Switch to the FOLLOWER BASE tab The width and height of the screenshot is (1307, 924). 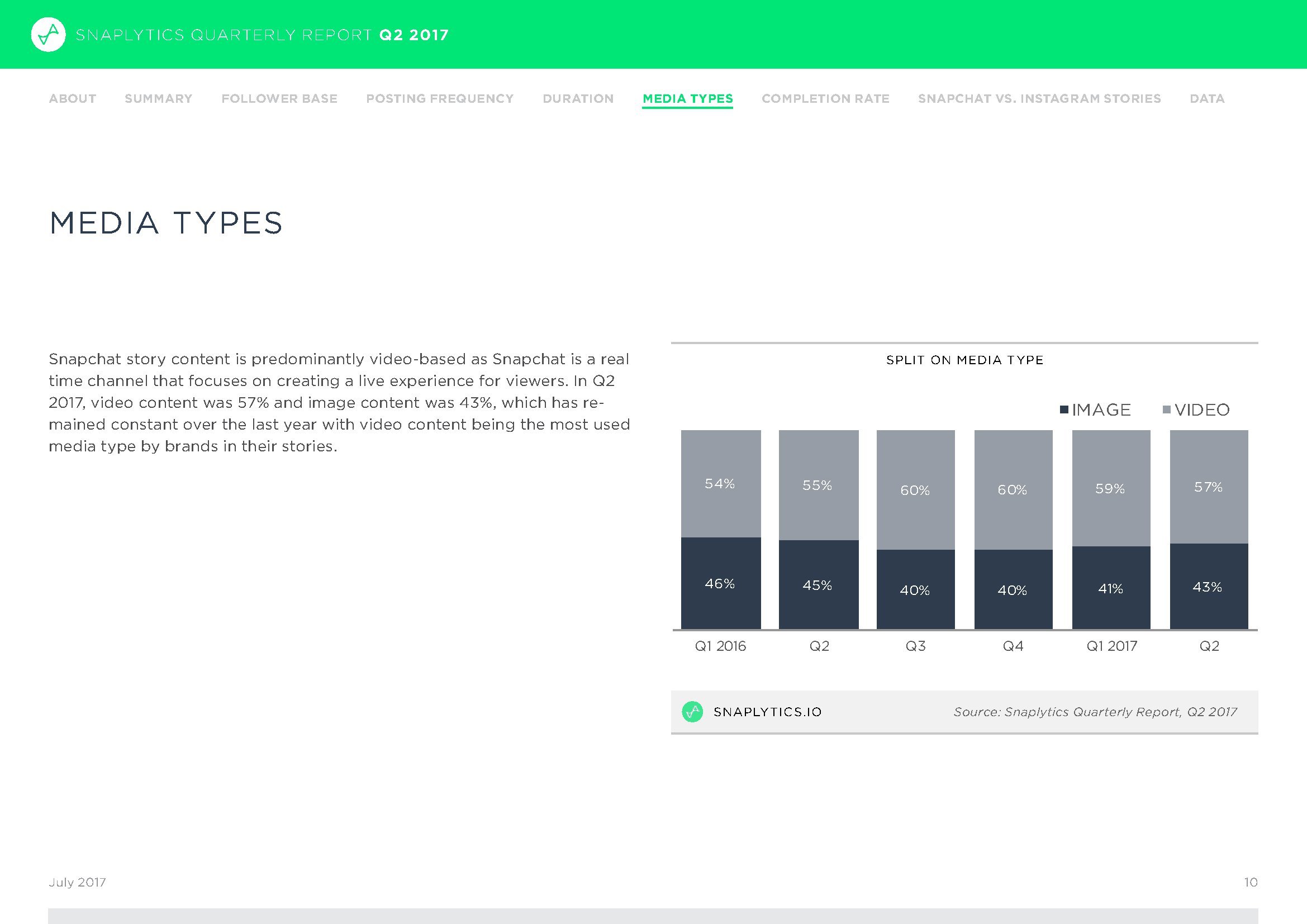pos(279,98)
